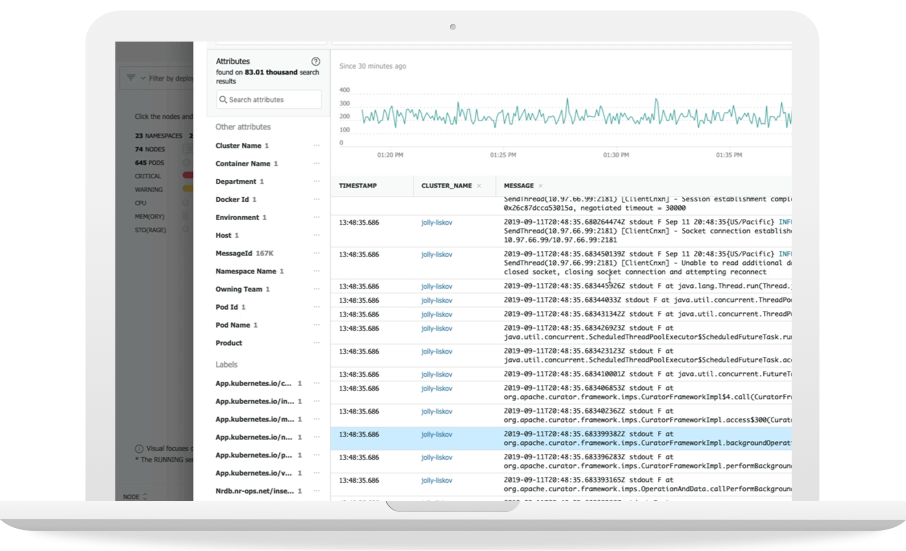Click the Attributes help question-mark icon
Viewport: 906px width, 551px height.
[x=316, y=62]
